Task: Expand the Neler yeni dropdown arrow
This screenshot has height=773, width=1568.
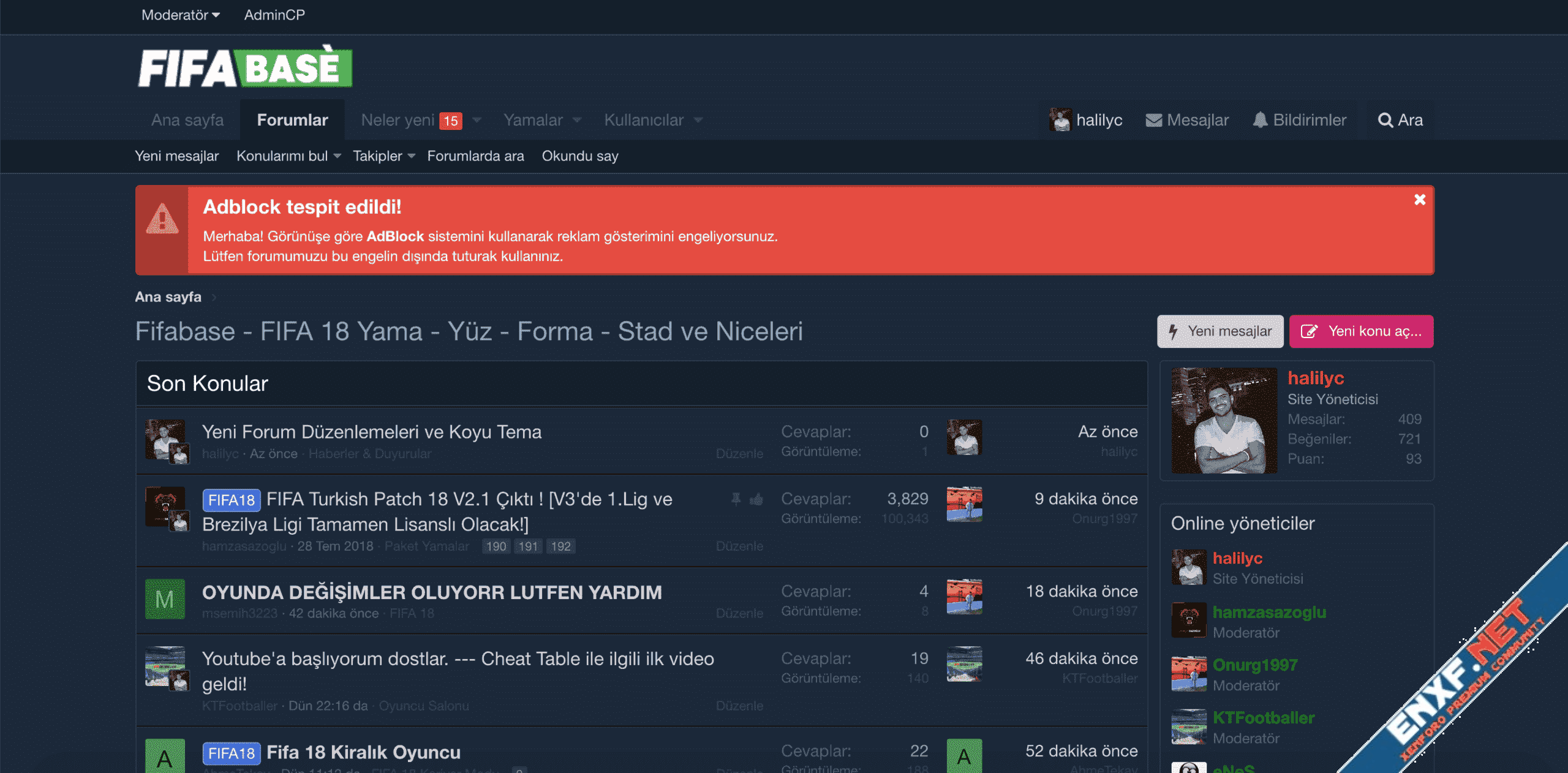Action: 477,120
